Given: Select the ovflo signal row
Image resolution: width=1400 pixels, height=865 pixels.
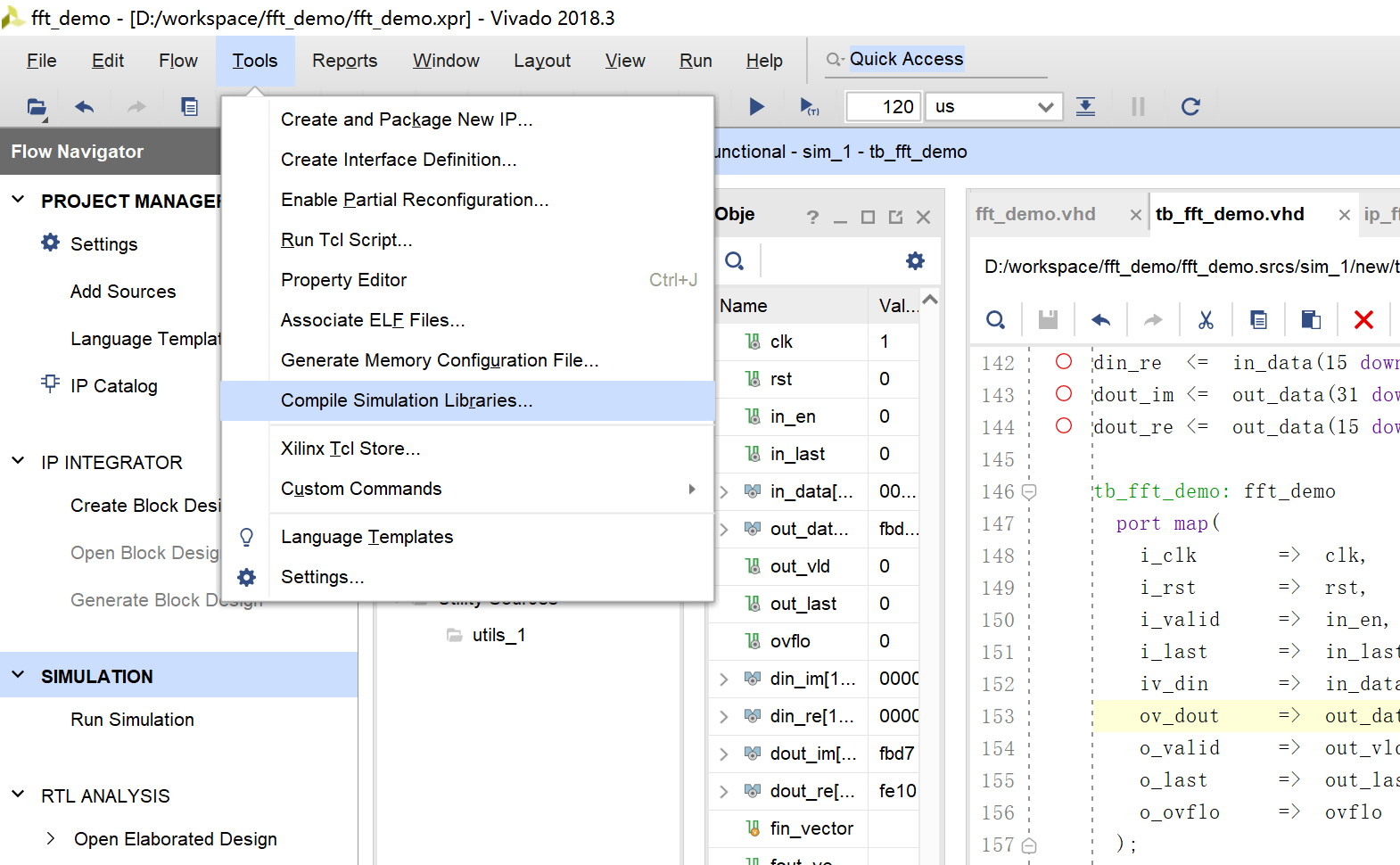Looking at the screenshot, I should (813, 641).
